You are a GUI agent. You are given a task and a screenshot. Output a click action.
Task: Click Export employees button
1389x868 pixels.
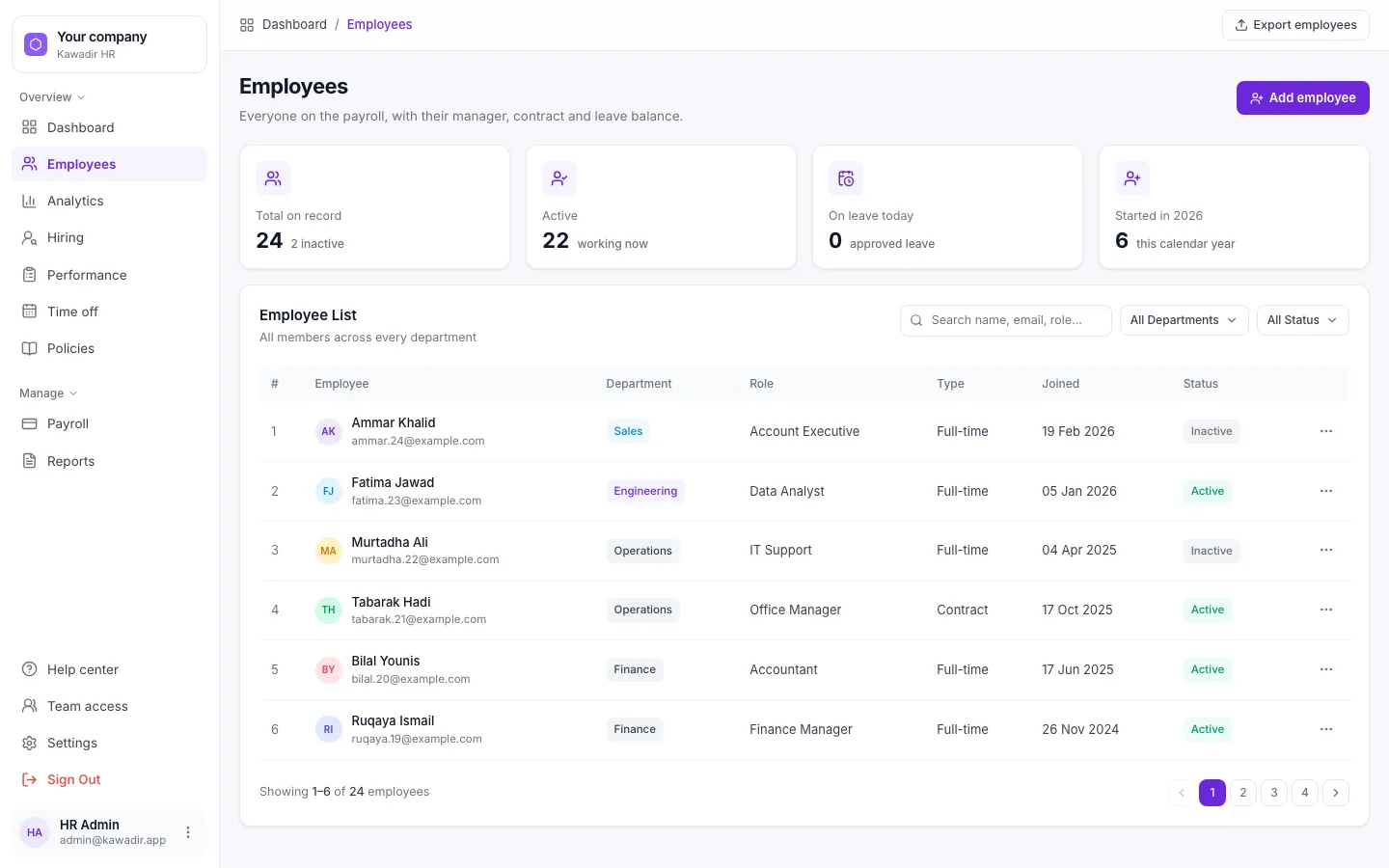(x=1295, y=25)
